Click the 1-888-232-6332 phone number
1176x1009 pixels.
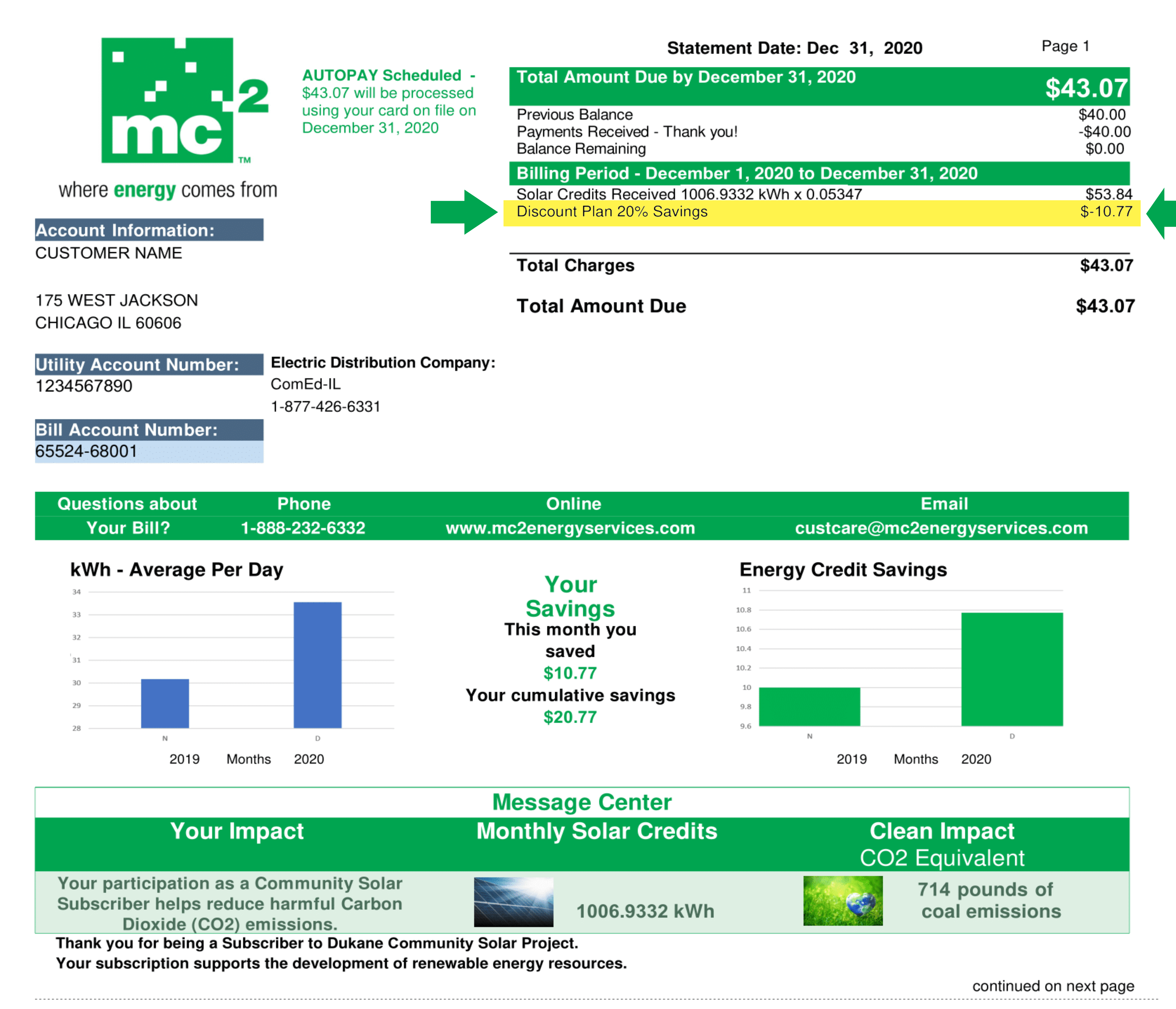click(303, 528)
